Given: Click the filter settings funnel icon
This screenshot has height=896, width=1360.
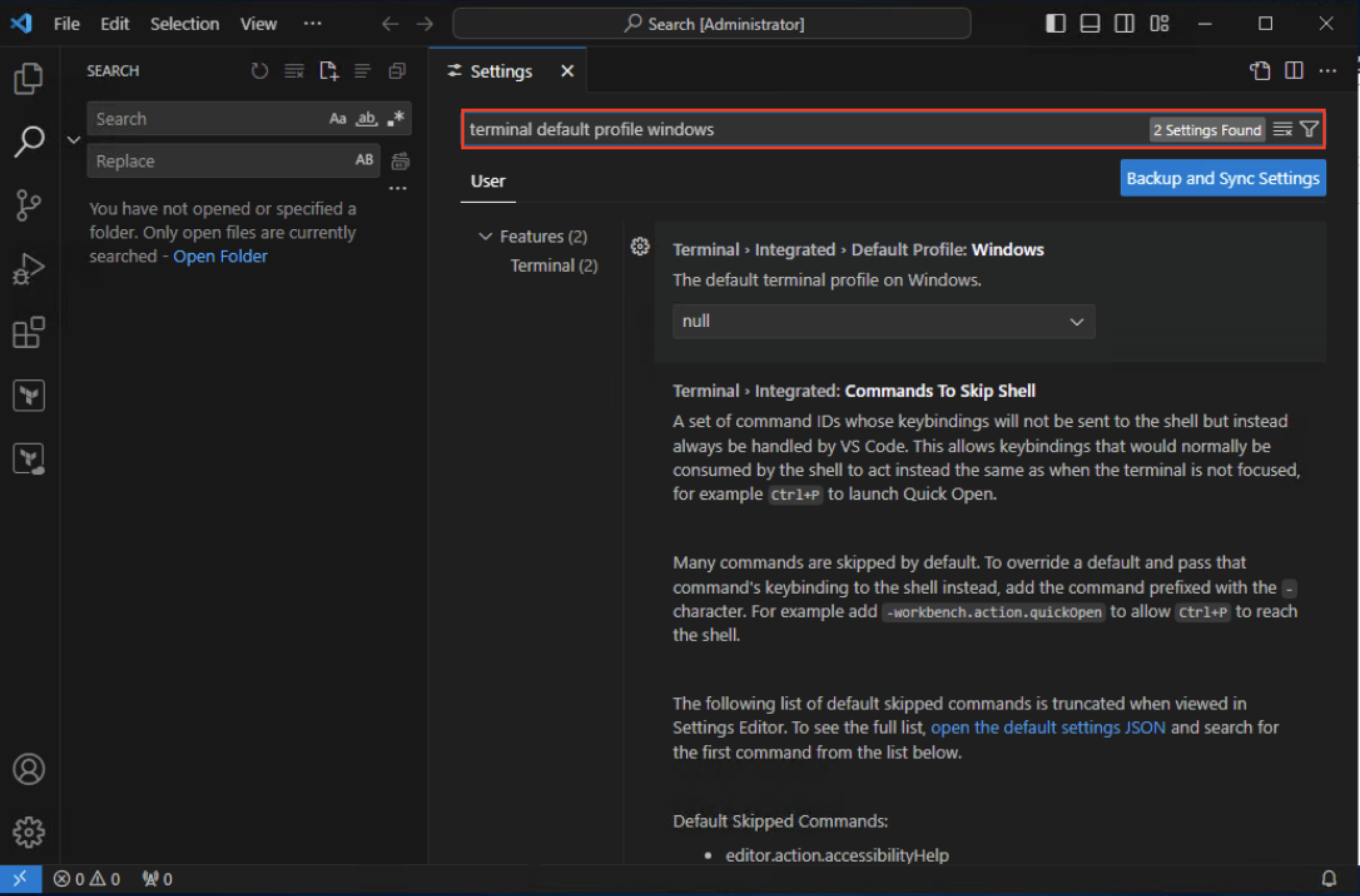Looking at the screenshot, I should (x=1309, y=129).
